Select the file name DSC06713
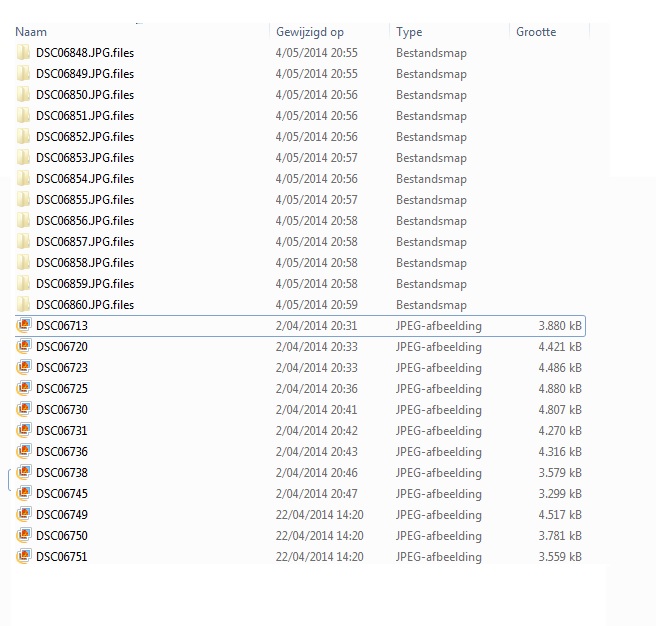Viewport: 656px width, 626px height. (x=62, y=326)
